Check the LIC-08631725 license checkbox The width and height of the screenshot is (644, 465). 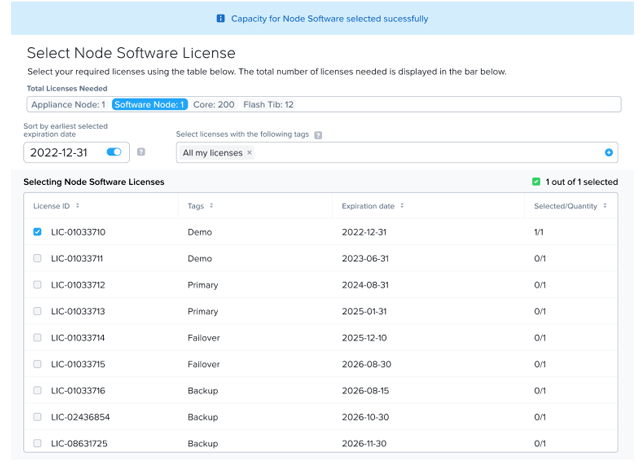pos(37,443)
